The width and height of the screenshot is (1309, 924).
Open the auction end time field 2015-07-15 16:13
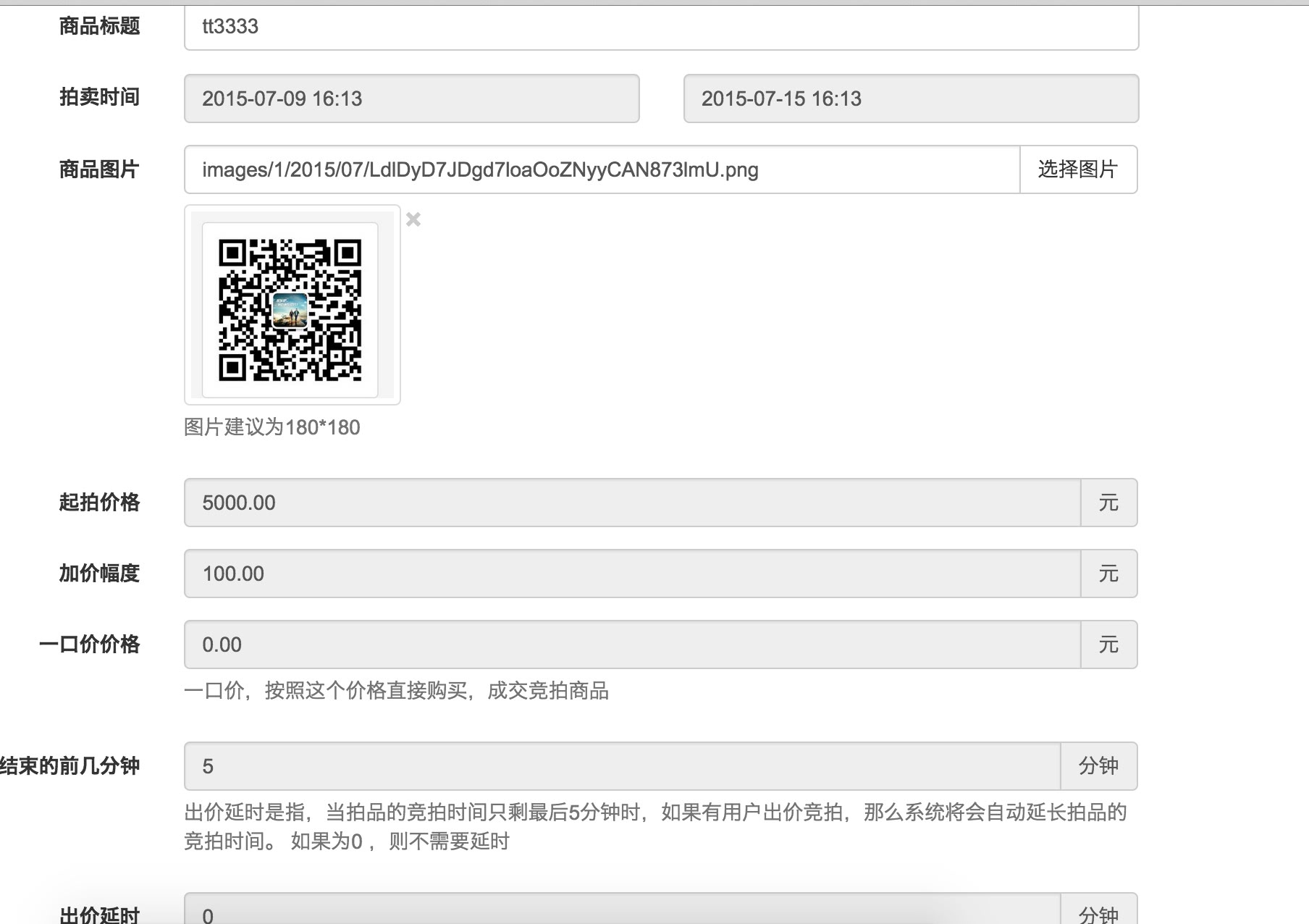click(x=911, y=98)
